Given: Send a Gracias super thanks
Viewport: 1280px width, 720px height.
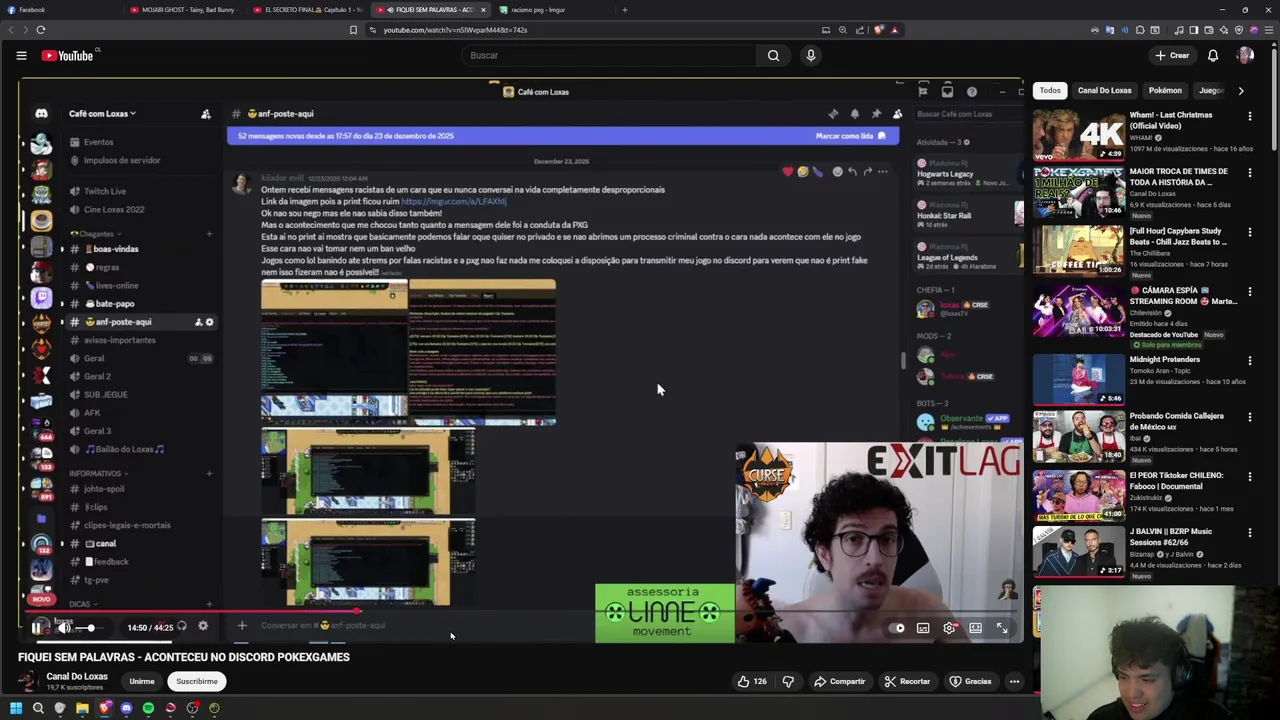Looking at the screenshot, I should click(x=970, y=682).
